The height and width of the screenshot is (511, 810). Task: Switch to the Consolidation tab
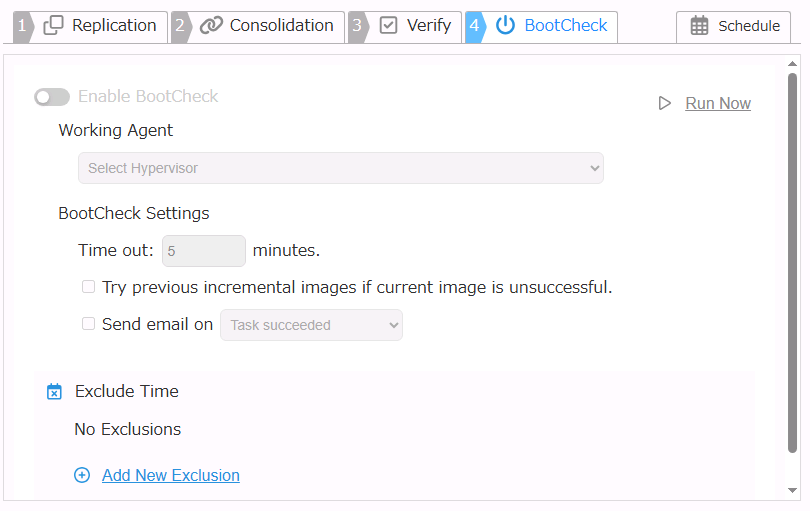point(281,26)
